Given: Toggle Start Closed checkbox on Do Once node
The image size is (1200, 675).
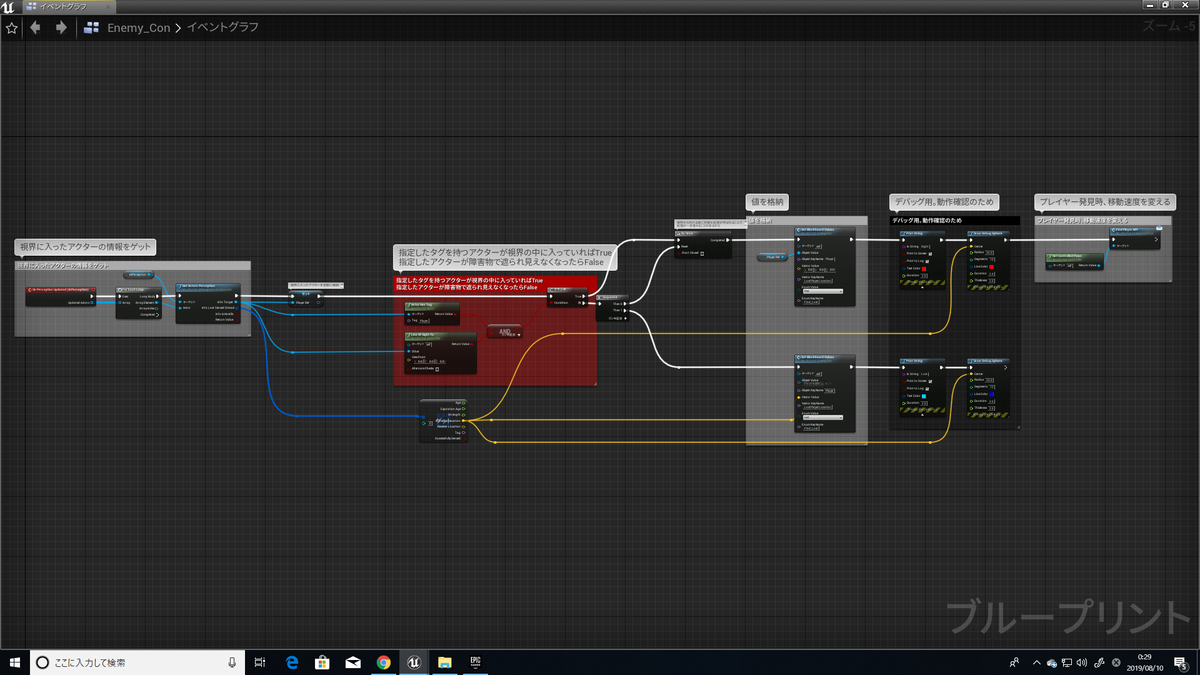Looking at the screenshot, I should [x=702, y=253].
